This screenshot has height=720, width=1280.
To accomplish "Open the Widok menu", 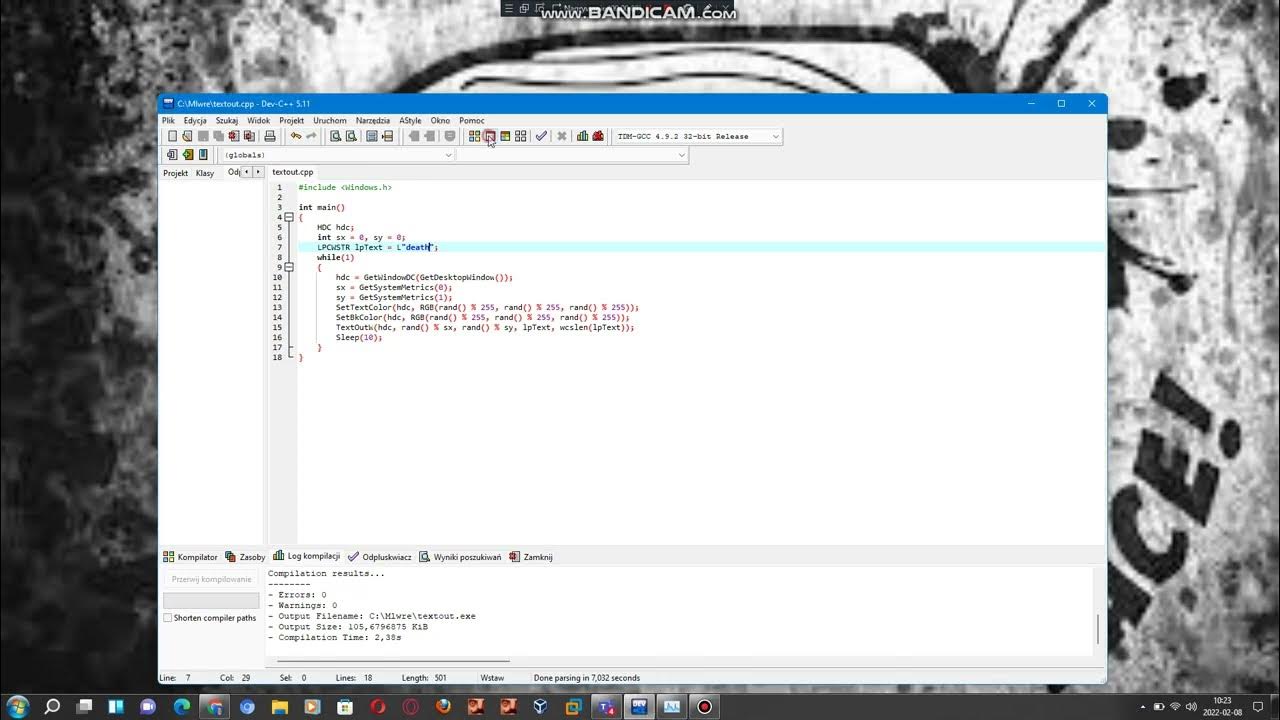I will 258,120.
